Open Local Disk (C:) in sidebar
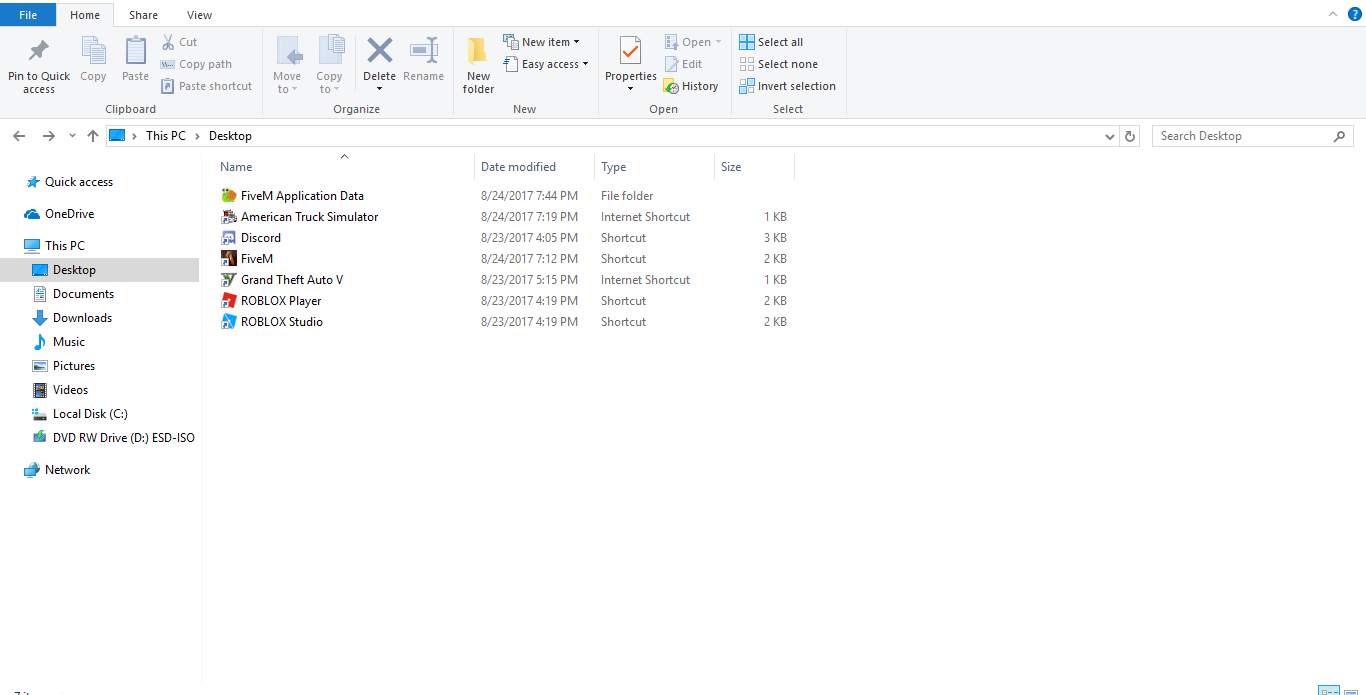The width and height of the screenshot is (1366, 695). pyautogui.click(x=90, y=414)
